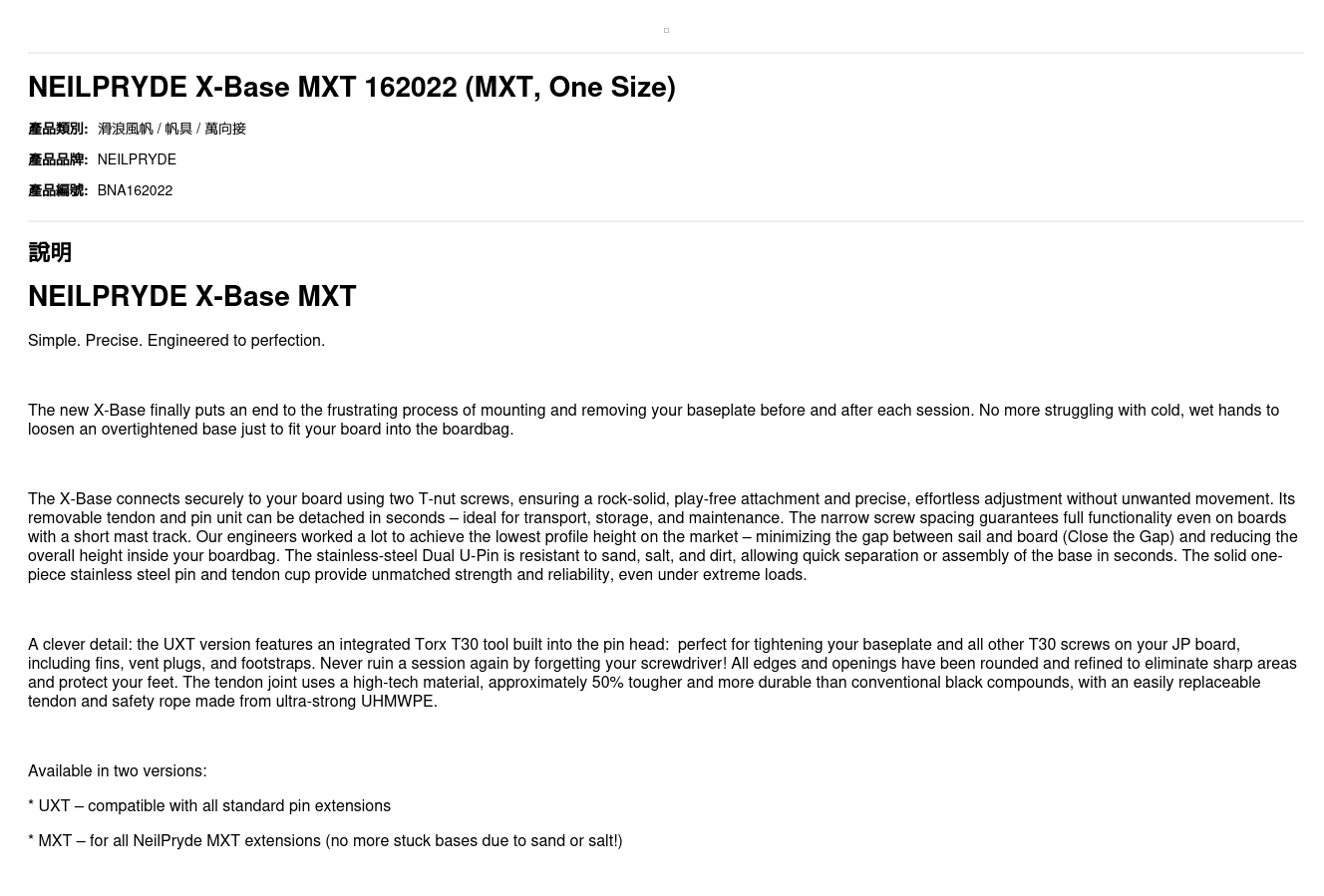Click the 產品編號 label

(58, 190)
